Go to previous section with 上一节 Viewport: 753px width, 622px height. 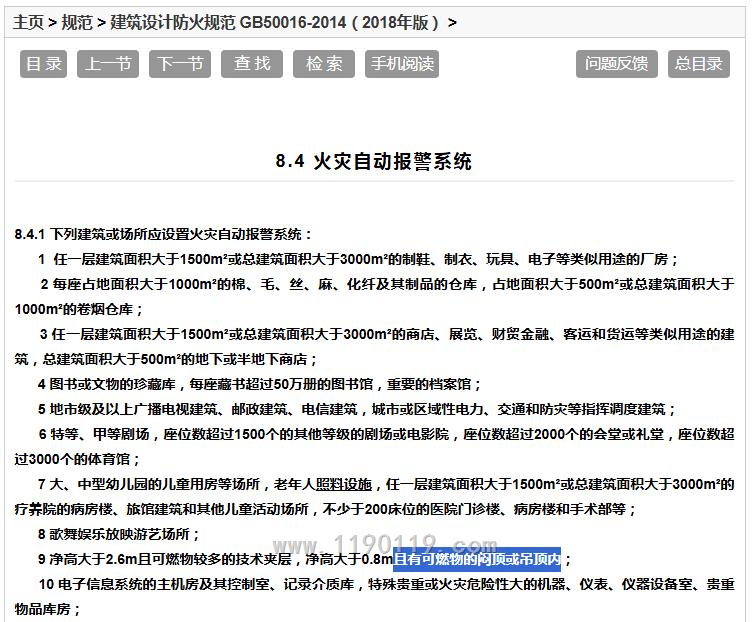(108, 64)
